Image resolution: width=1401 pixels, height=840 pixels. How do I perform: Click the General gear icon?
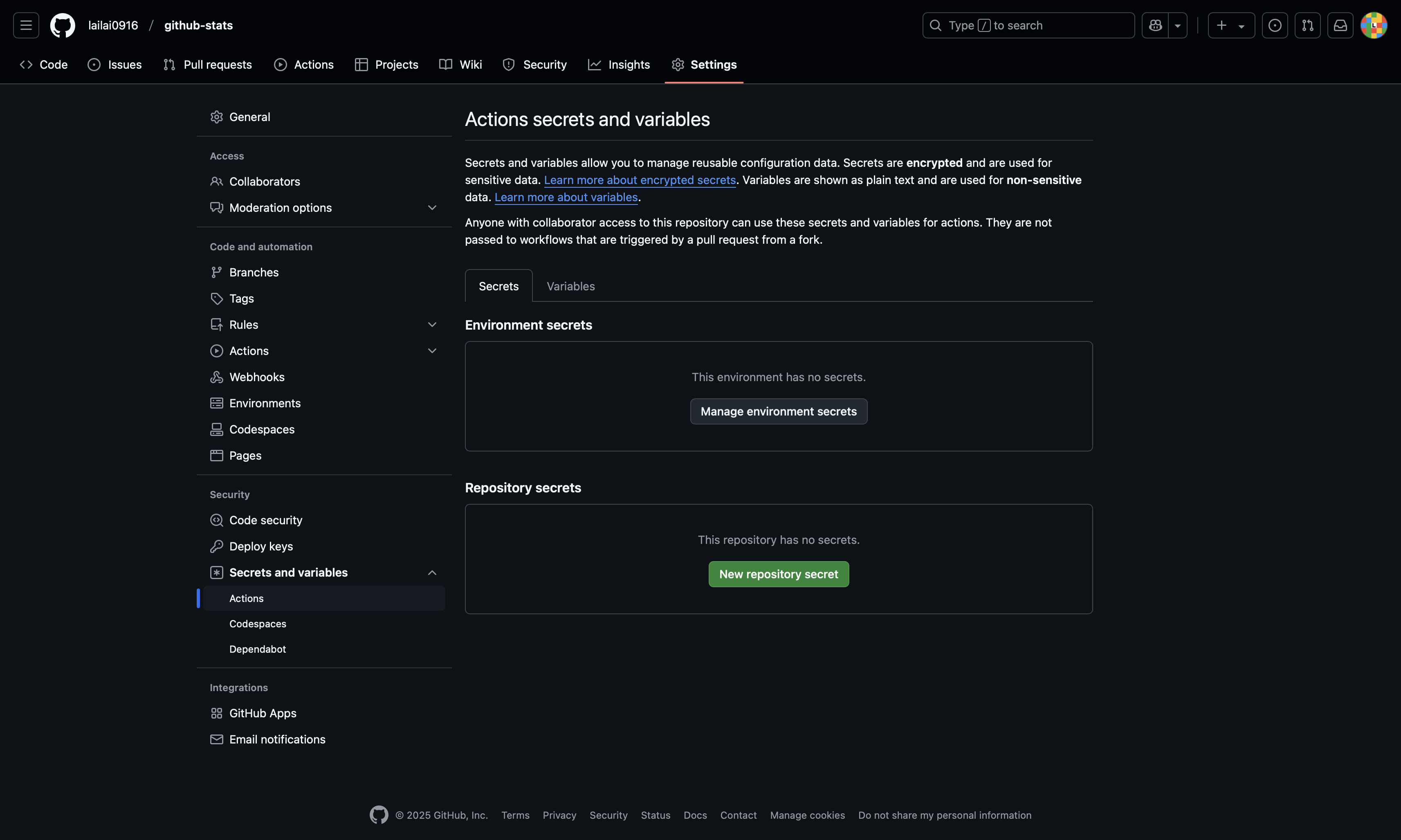[217, 117]
